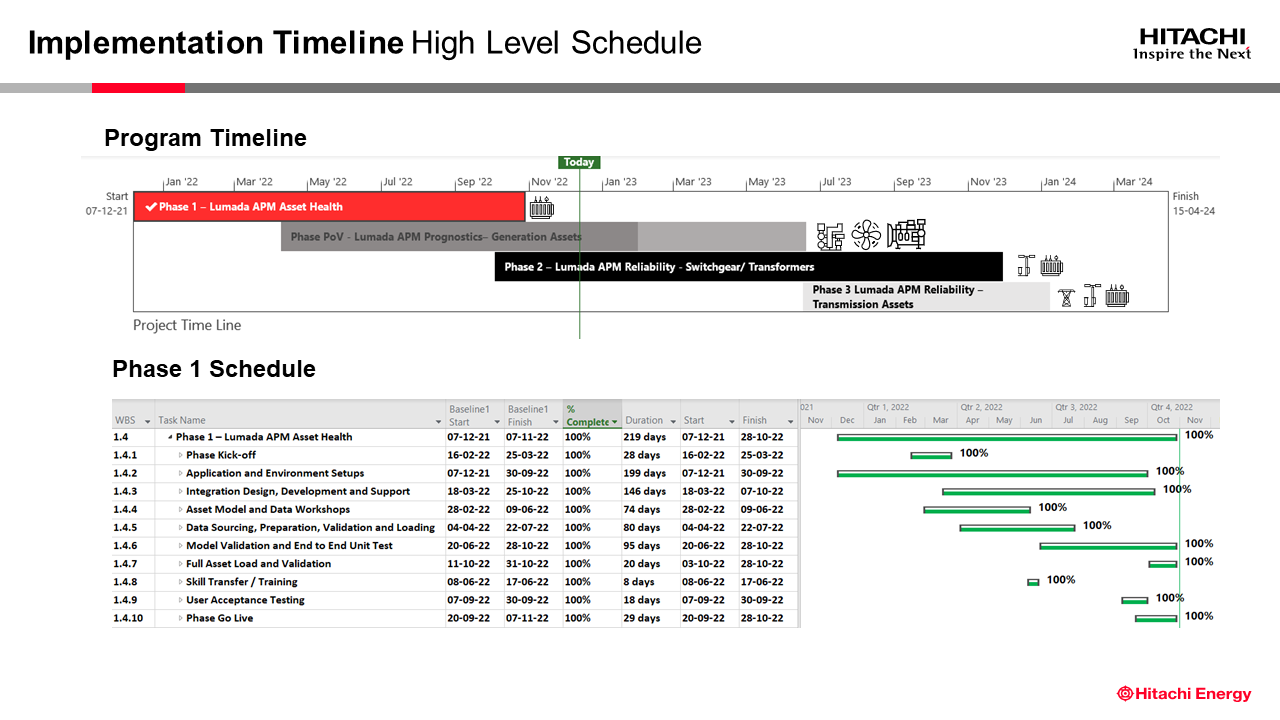This screenshot has height=720, width=1280.
Task: Click Baseline1 Start value 11-10-22
Action: (x=475, y=564)
